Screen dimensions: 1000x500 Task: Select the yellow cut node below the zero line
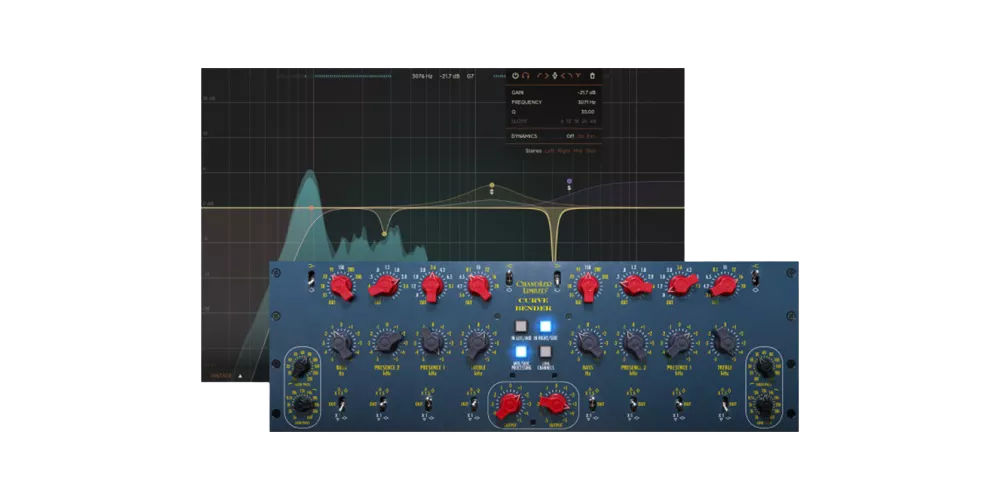click(x=384, y=234)
